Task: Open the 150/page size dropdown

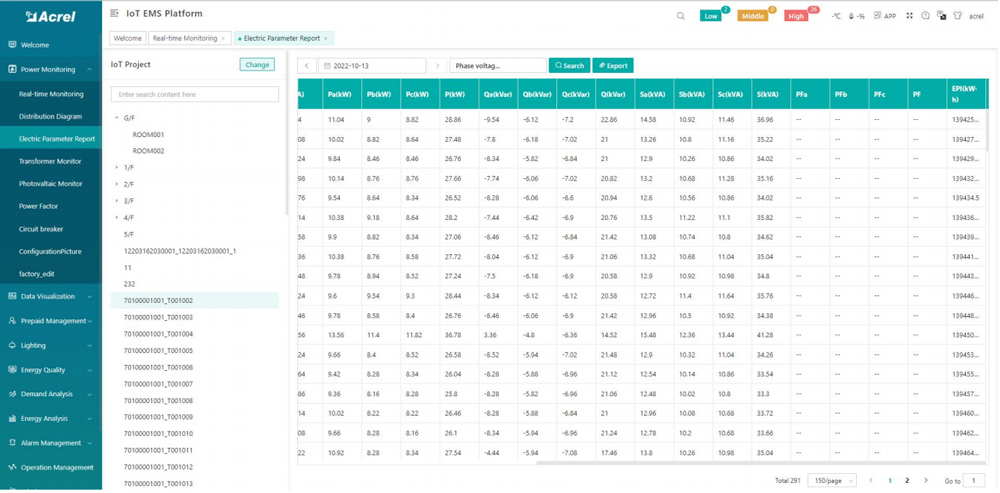Action: [x=832, y=480]
